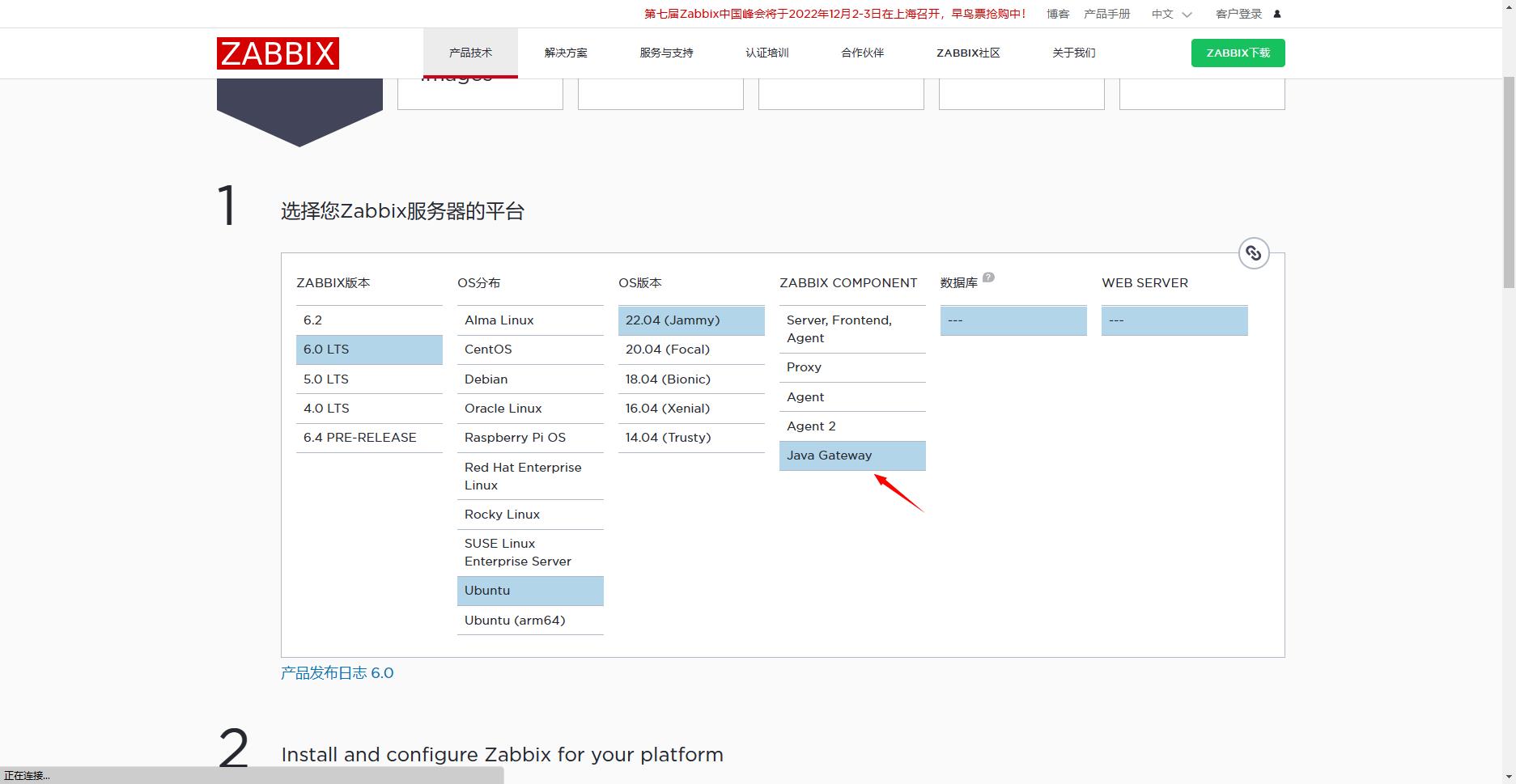Viewport: 1516px width, 784px height.
Task: Click the 客户登录 link
Action: [x=1238, y=14]
